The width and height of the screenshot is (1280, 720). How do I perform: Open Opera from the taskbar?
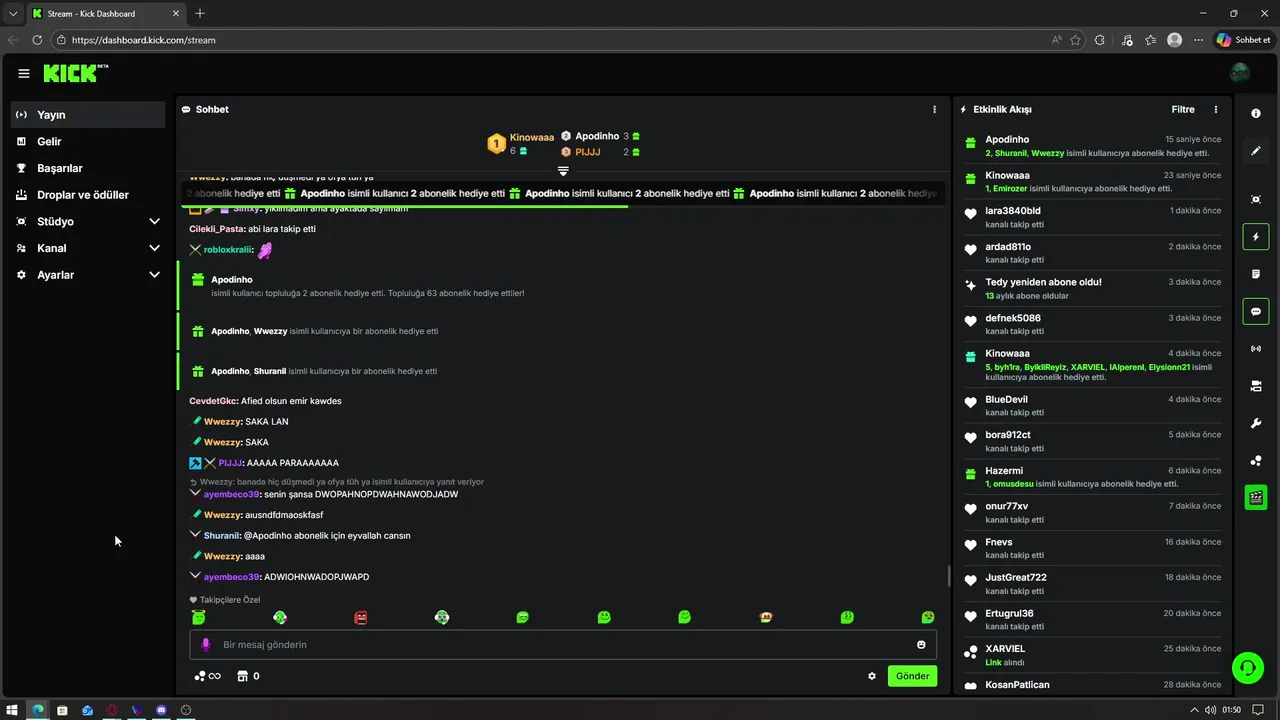(112, 710)
